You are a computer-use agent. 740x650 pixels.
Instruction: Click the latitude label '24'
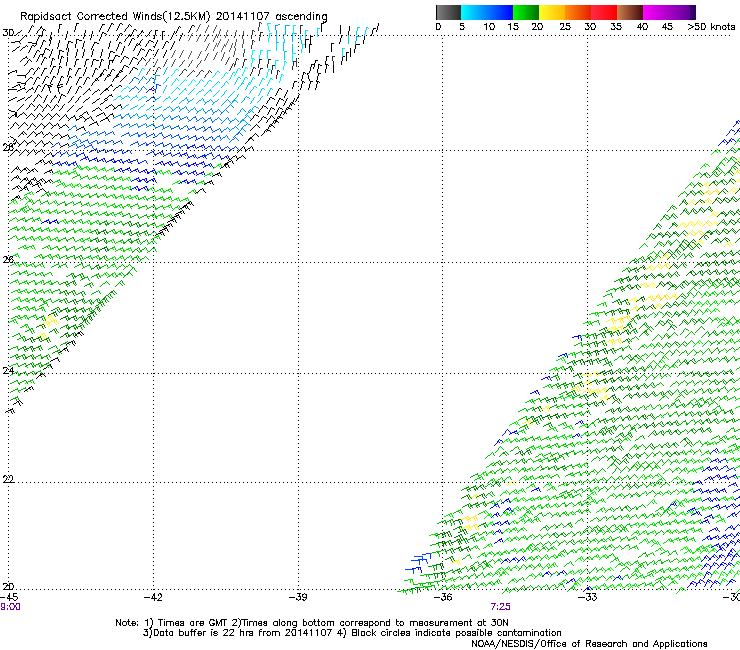coord(8,371)
